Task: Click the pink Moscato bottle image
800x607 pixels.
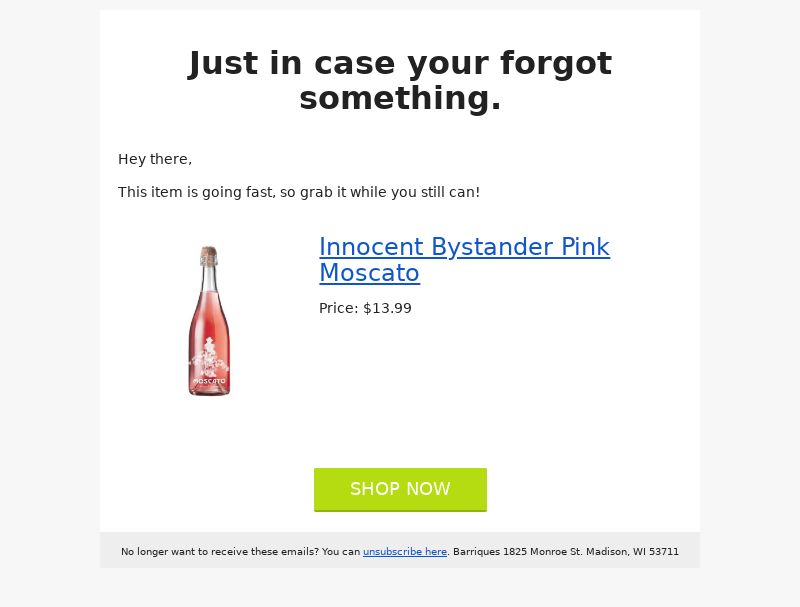Action: [209, 321]
